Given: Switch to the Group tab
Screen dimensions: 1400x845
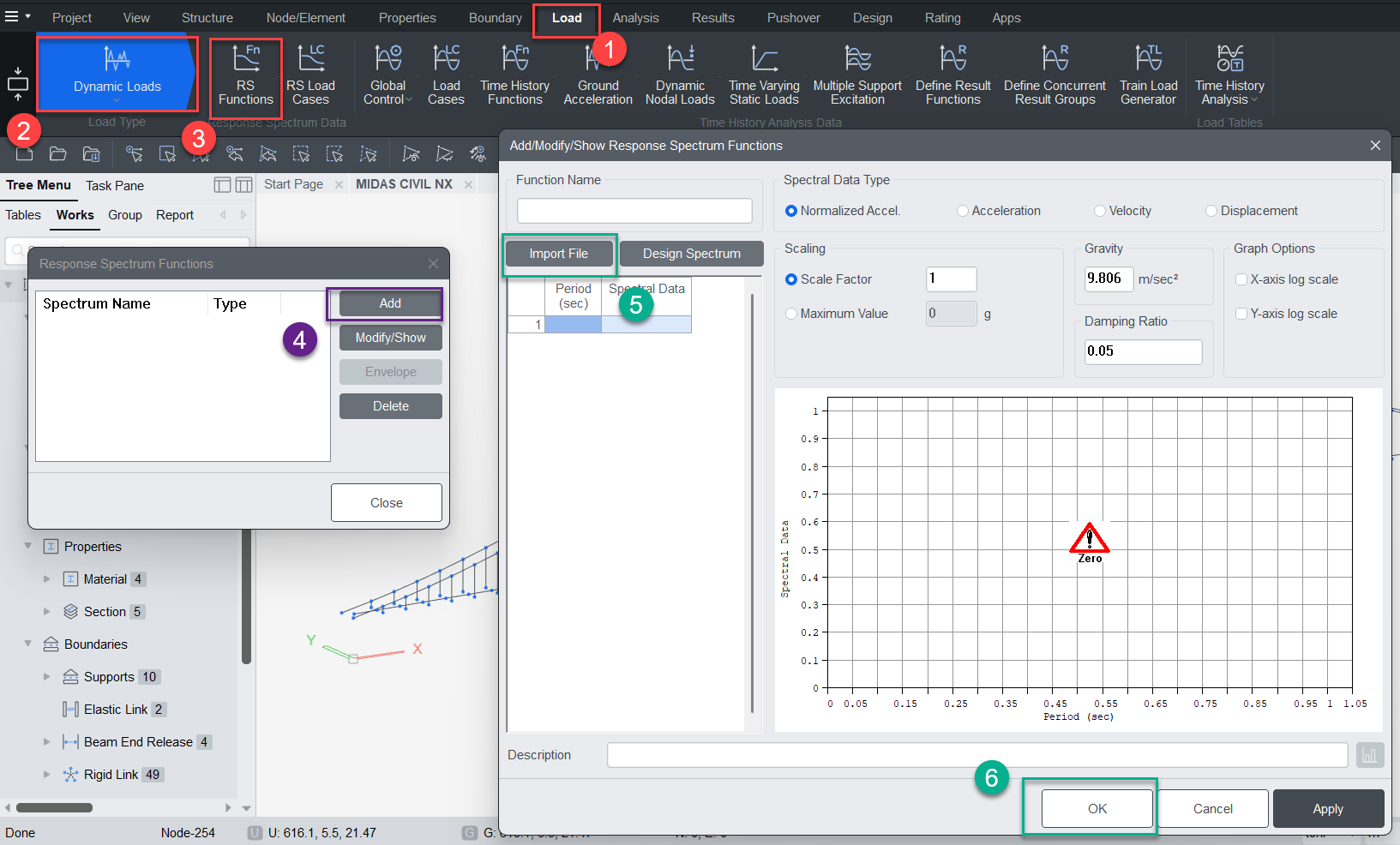Looking at the screenshot, I should click(x=125, y=215).
